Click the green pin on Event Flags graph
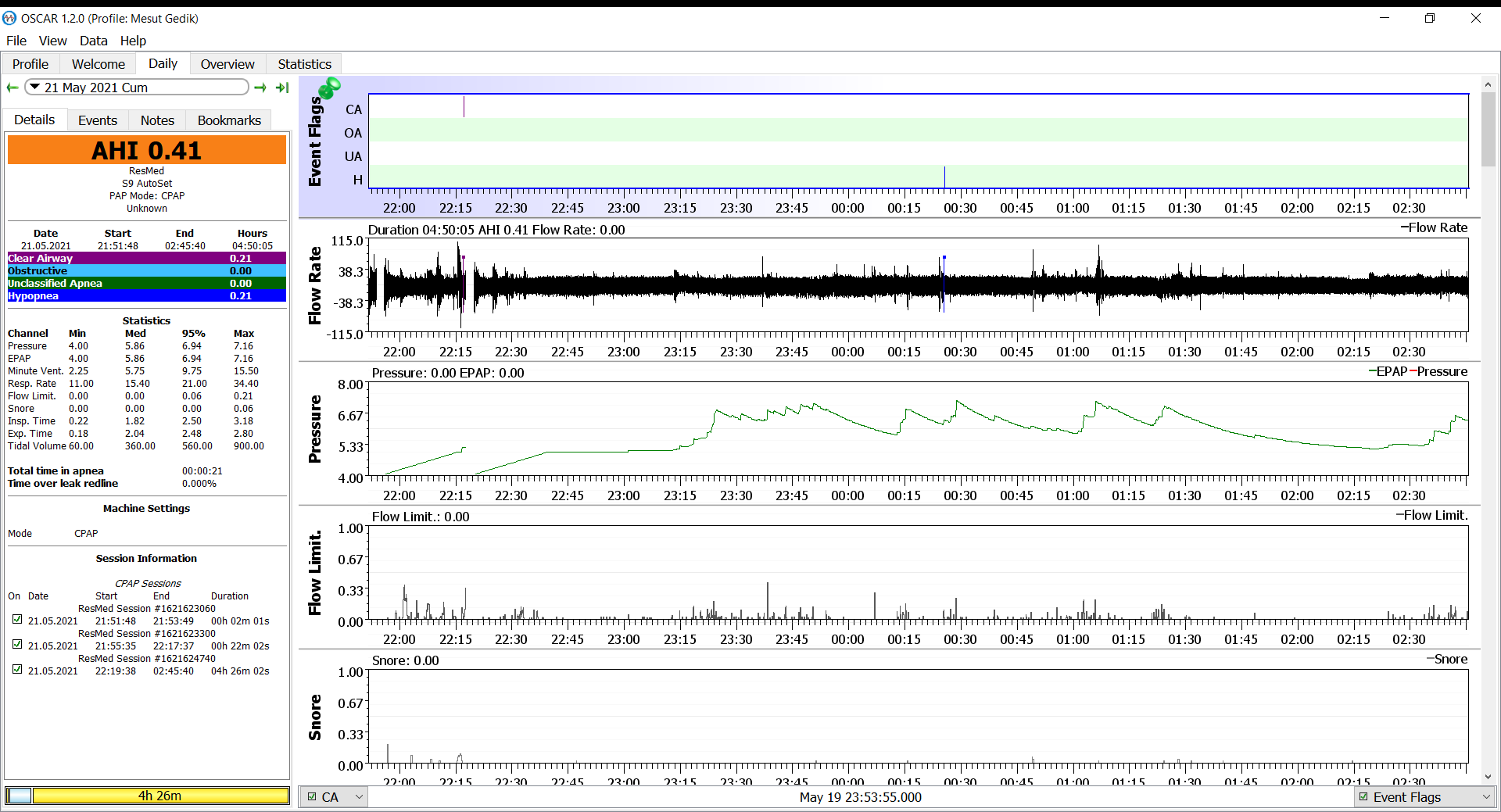 point(330,88)
